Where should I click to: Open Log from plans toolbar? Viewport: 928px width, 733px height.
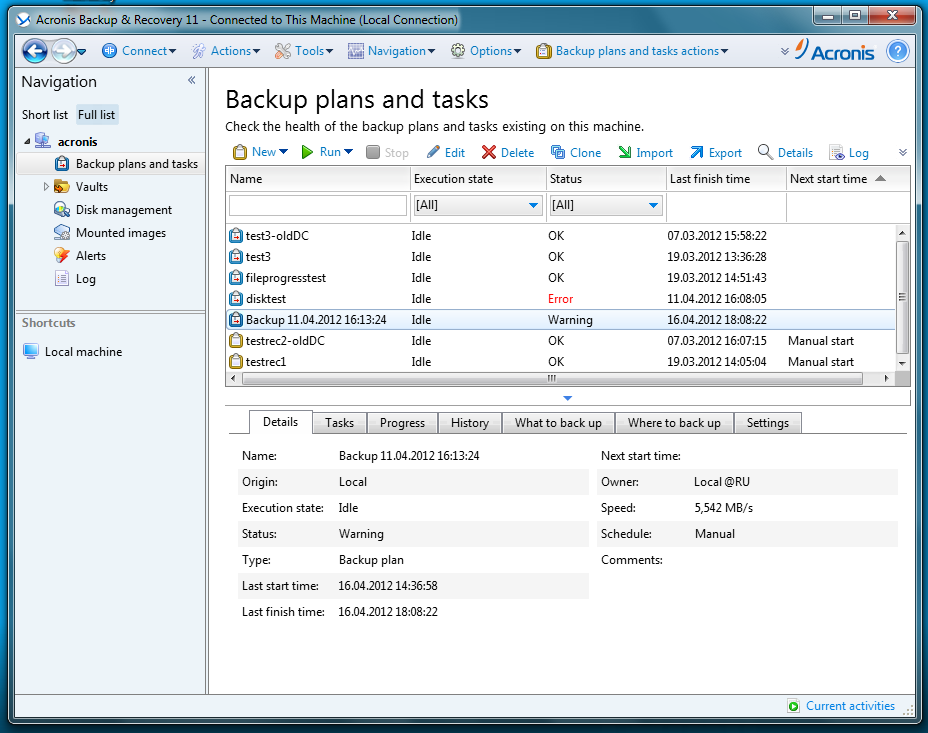849,153
